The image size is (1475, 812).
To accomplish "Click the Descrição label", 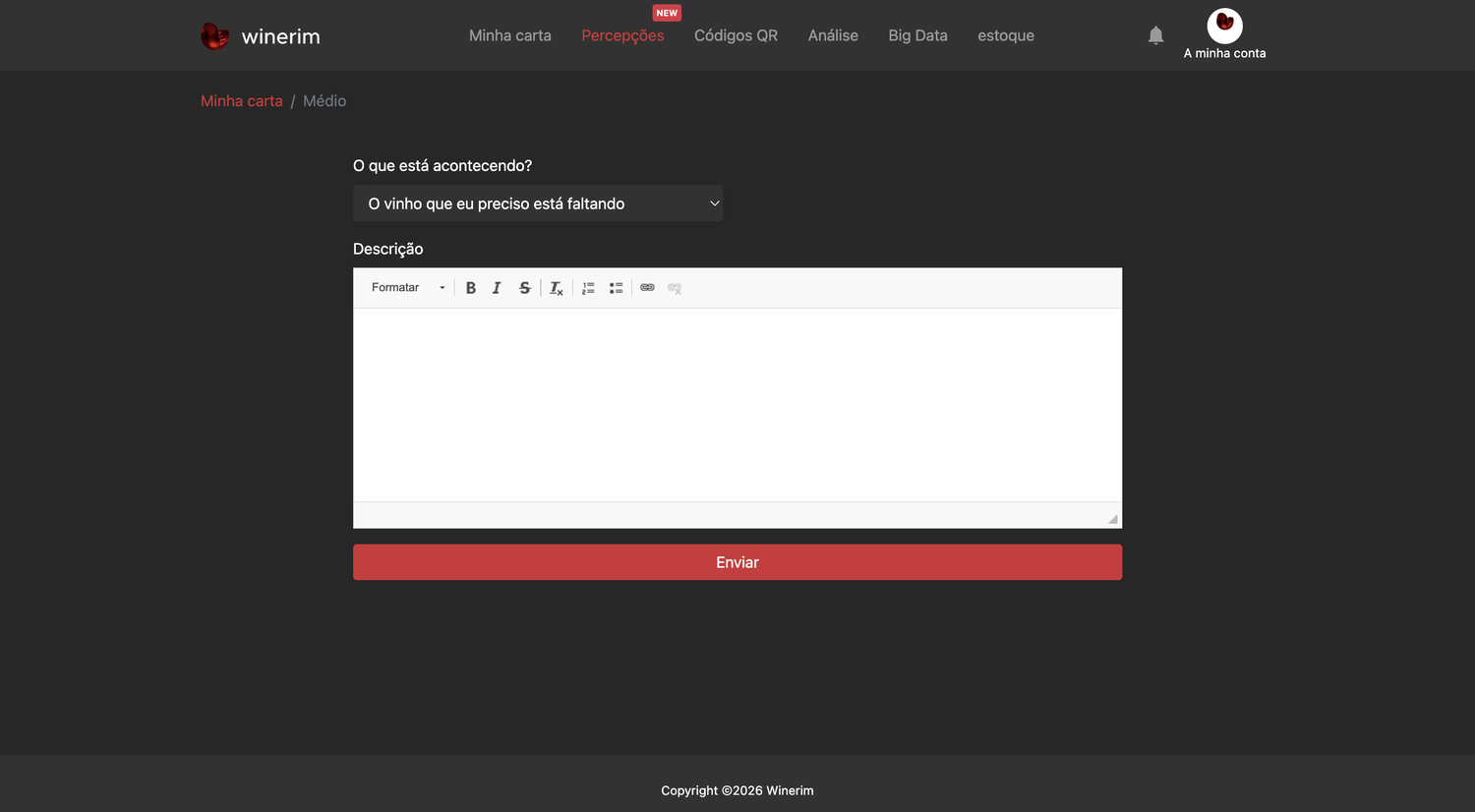I will 387,249.
